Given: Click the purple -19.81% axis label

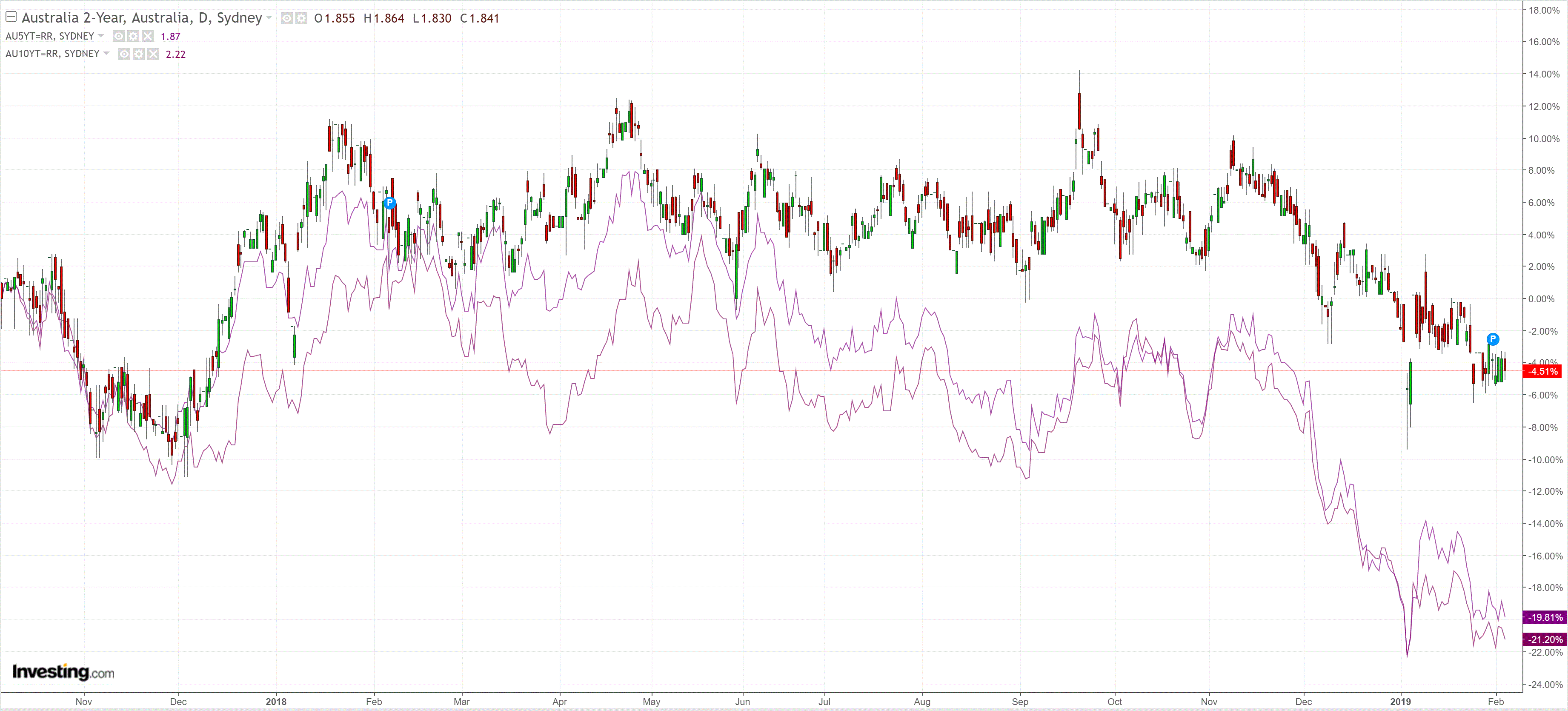Looking at the screenshot, I should [x=1544, y=617].
